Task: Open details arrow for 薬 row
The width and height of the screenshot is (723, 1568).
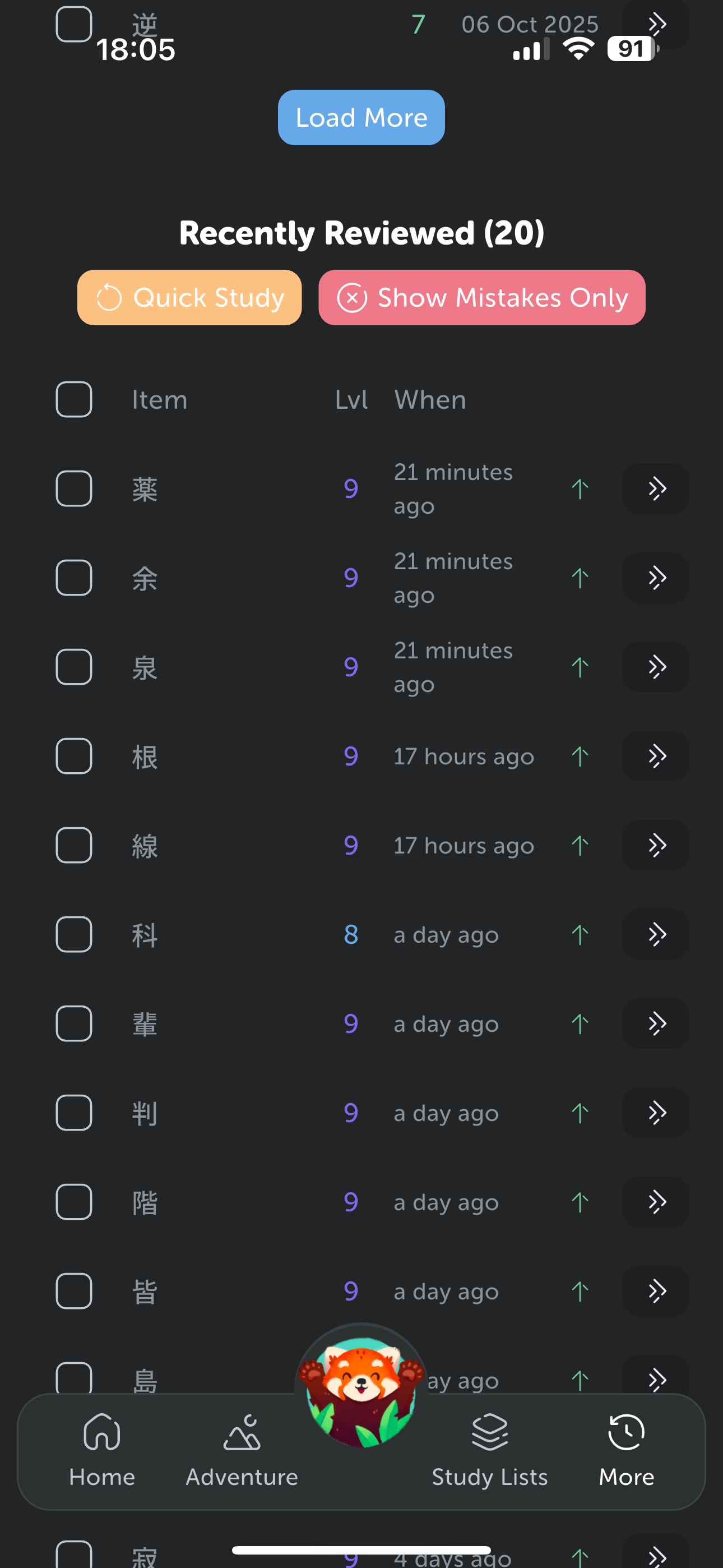Action: click(x=655, y=489)
